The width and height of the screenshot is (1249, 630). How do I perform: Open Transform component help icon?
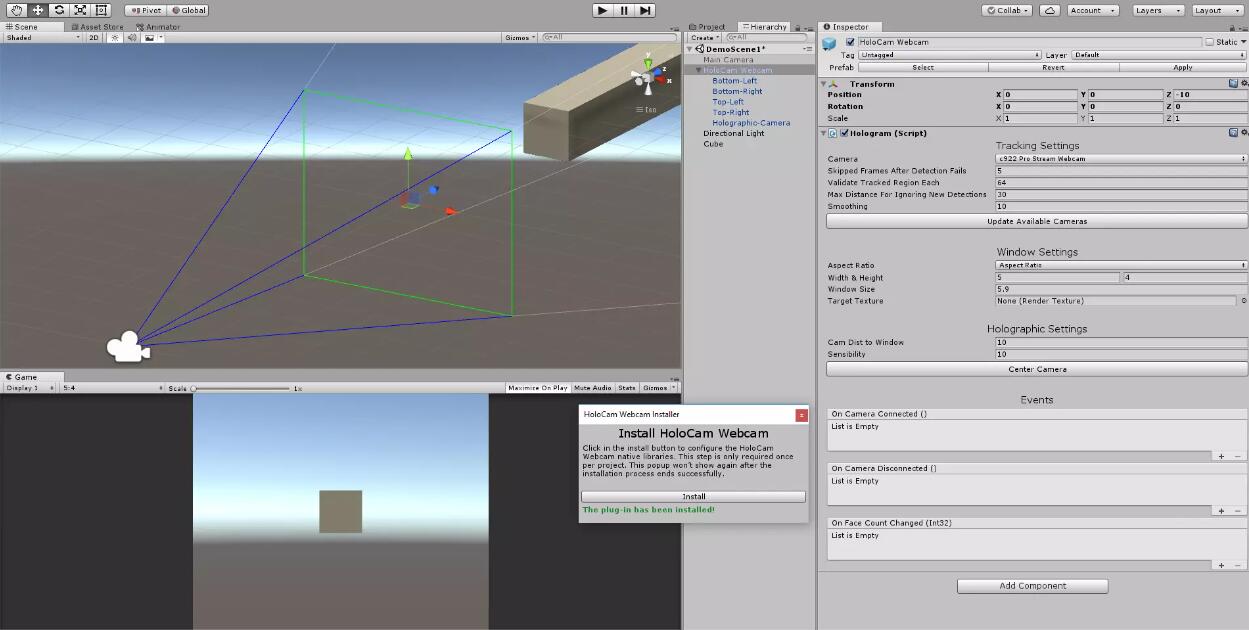point(1233,84)
